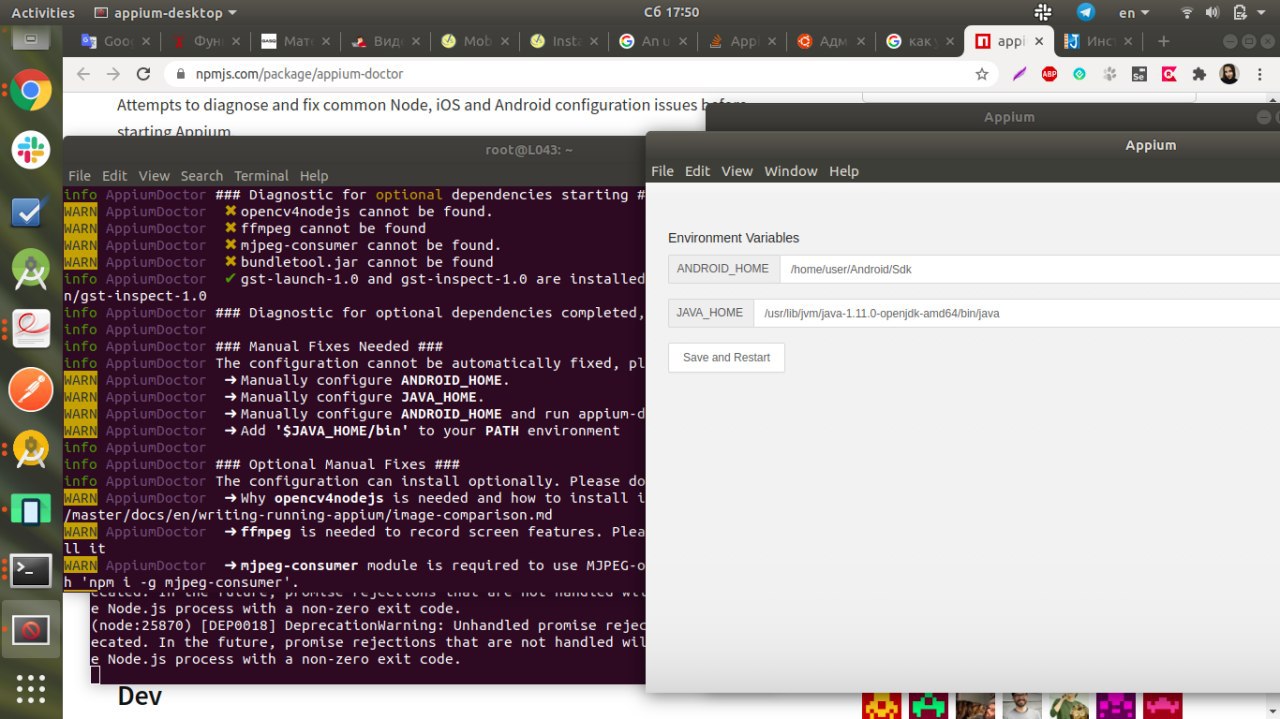The width and height of the screenshot is (1280, 719).
Task: Open the clock showing Сб 17:50
Action: pyautogui.click(x=670, y=13)
